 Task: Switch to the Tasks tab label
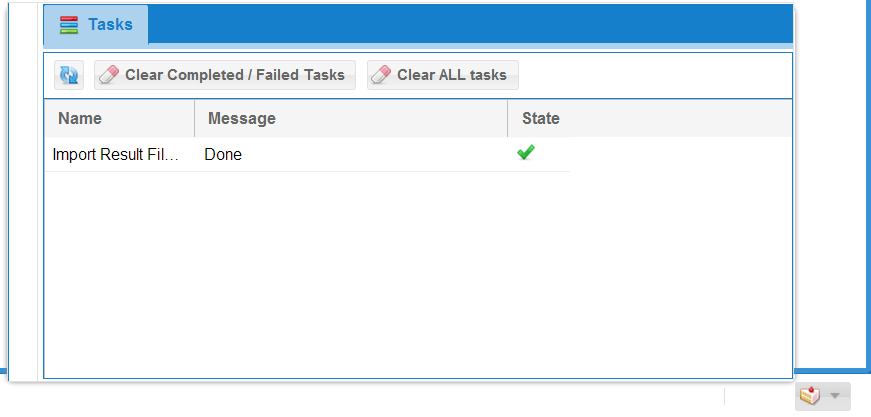110,24
